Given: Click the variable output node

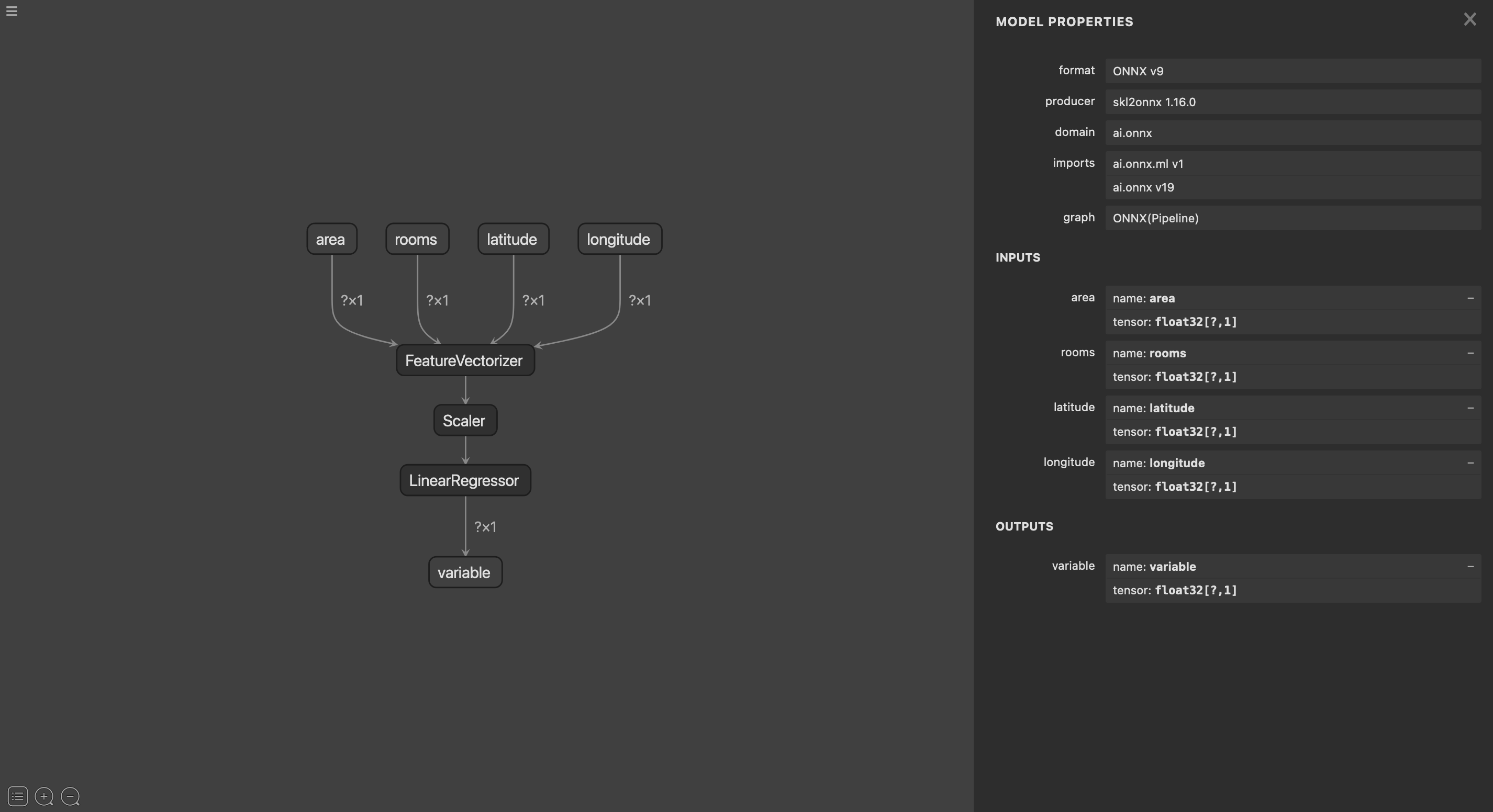Looking at the screenshot, I should 465,572.
